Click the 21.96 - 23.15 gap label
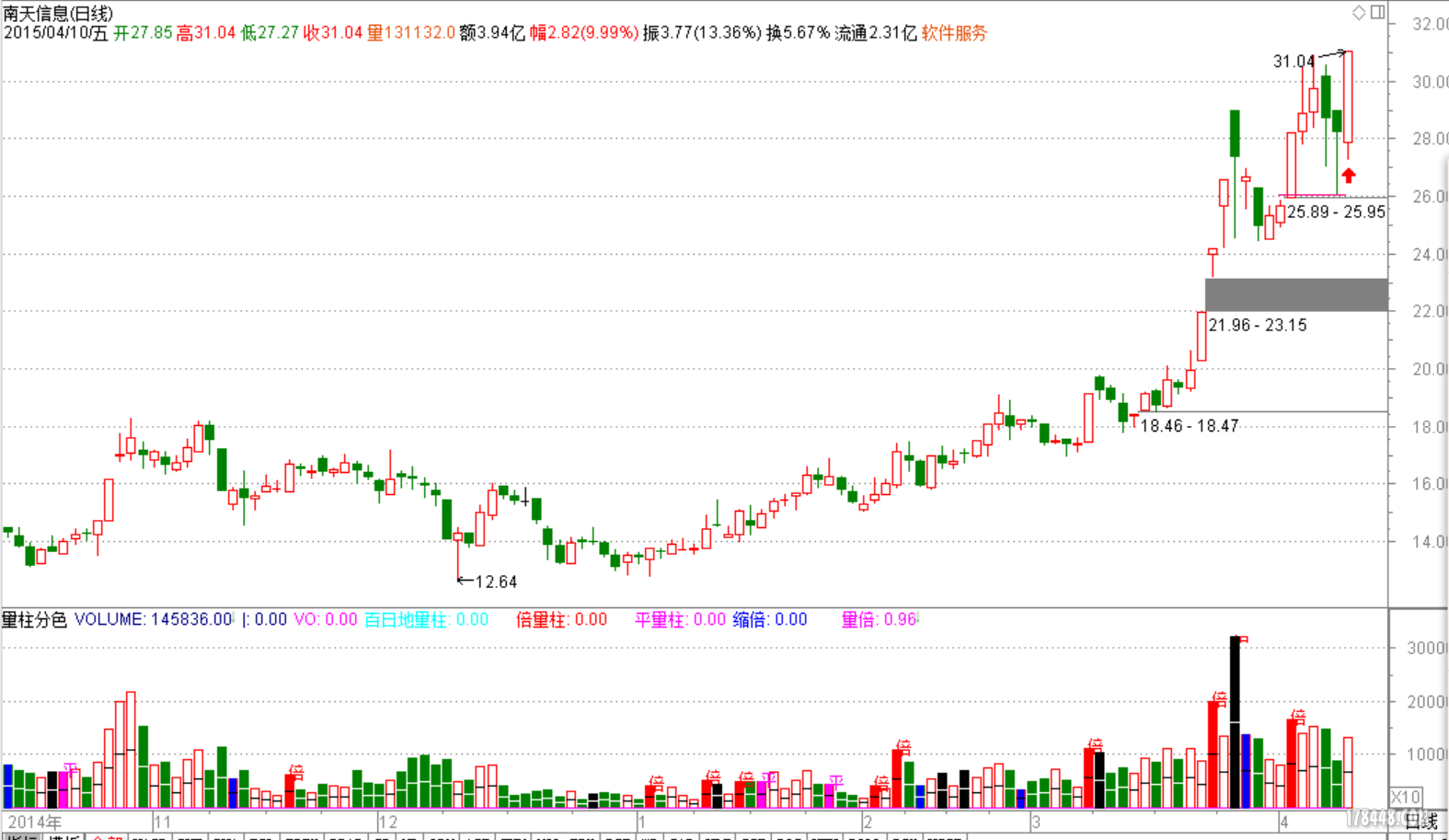Viewport: 1449px width, 840px height. (1258, 325)
